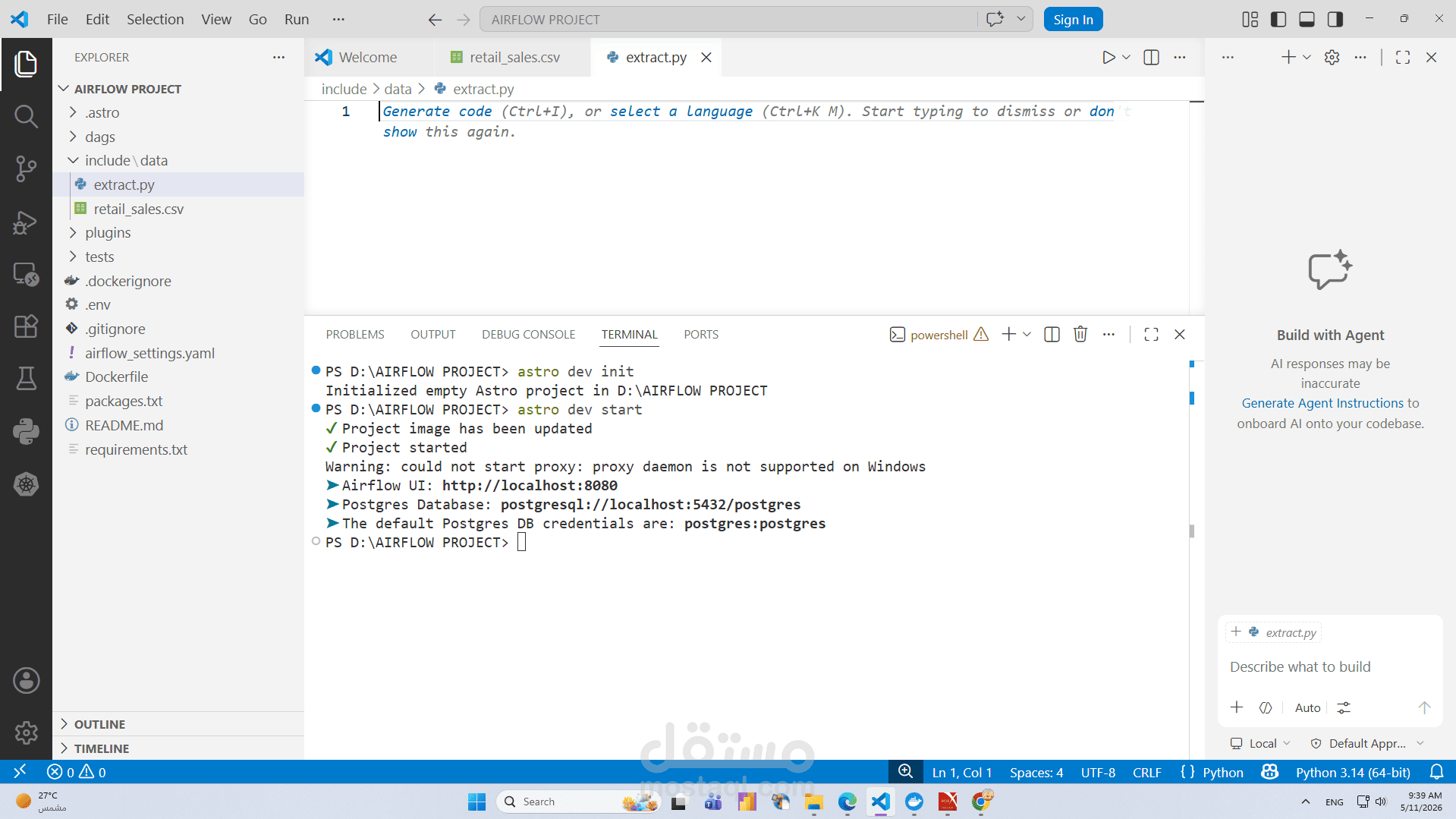Split the editor right
This screenshot has height=819, width=1456.
tap(1151, 57)
